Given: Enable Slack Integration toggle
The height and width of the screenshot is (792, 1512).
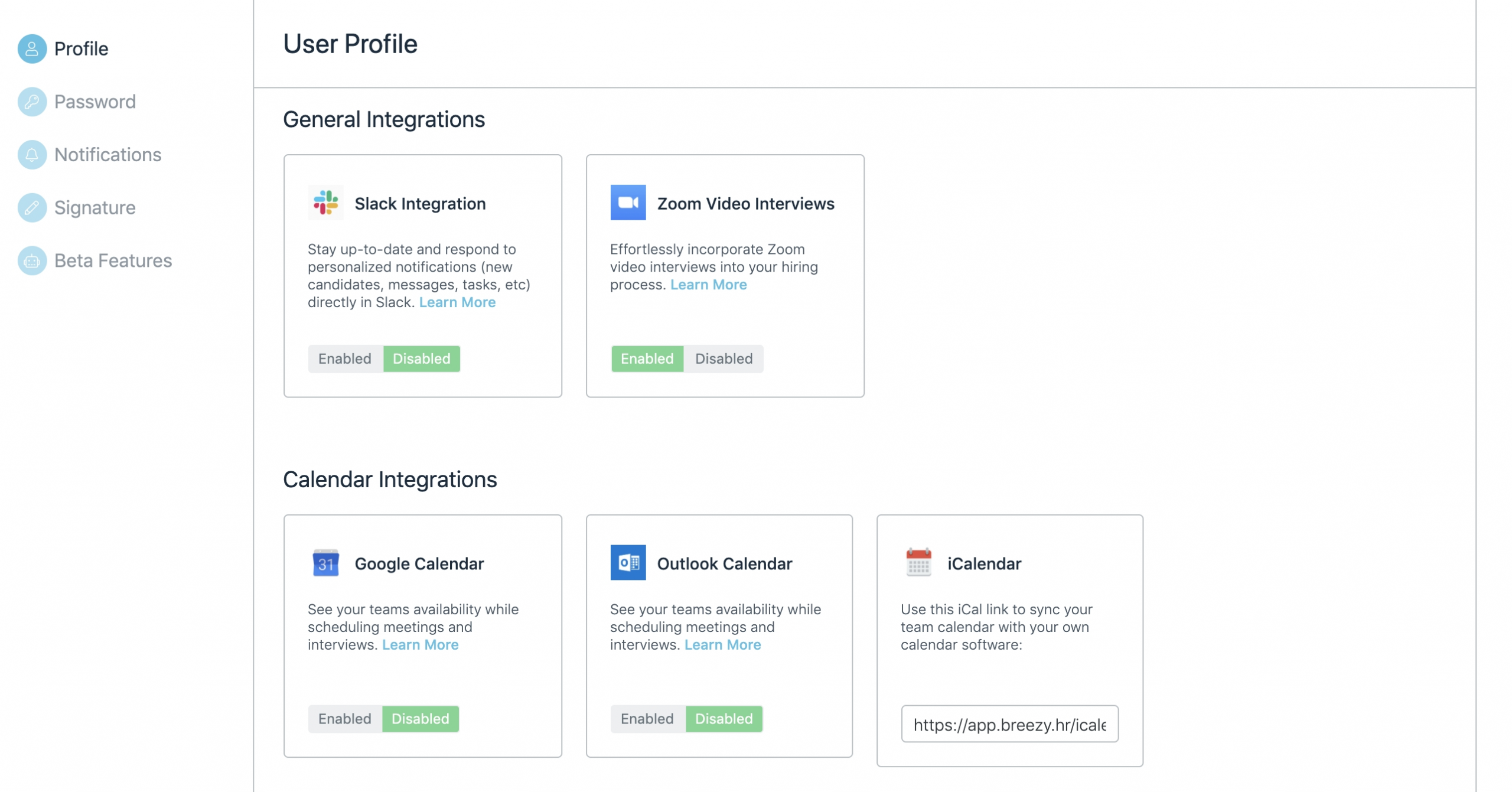Looking at the screenshot, I should 344,358.
